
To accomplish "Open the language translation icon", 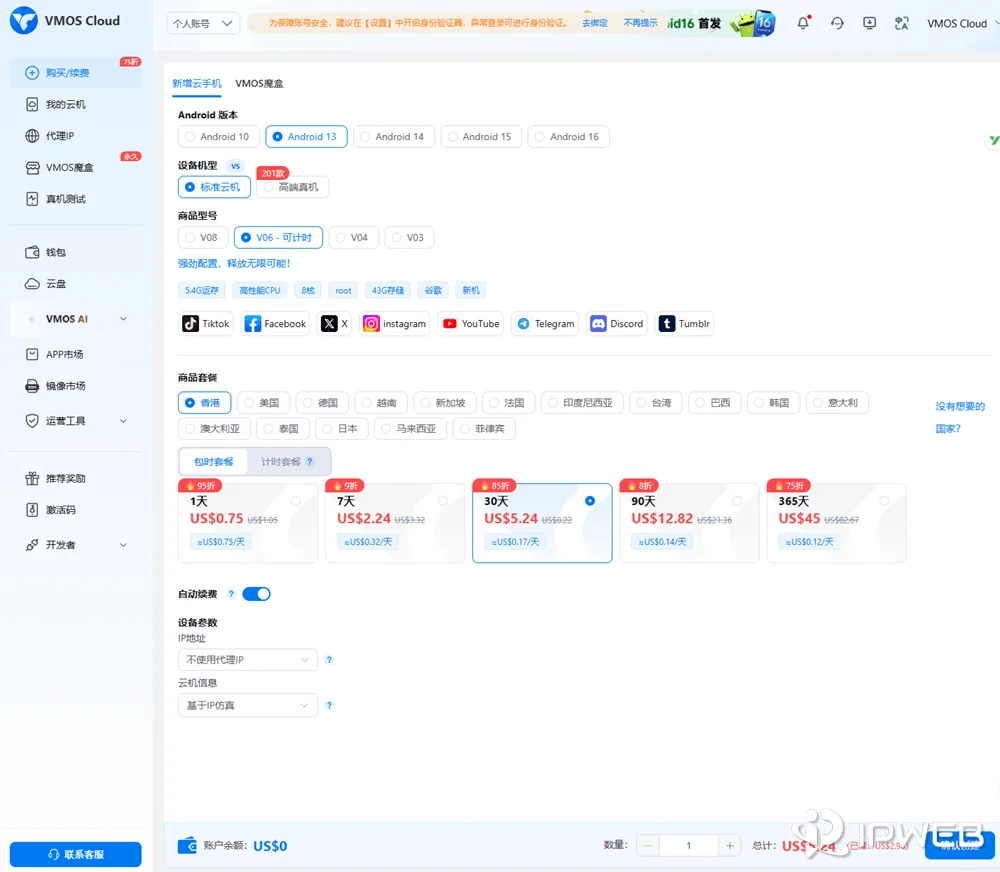I will tap(901, 22).
